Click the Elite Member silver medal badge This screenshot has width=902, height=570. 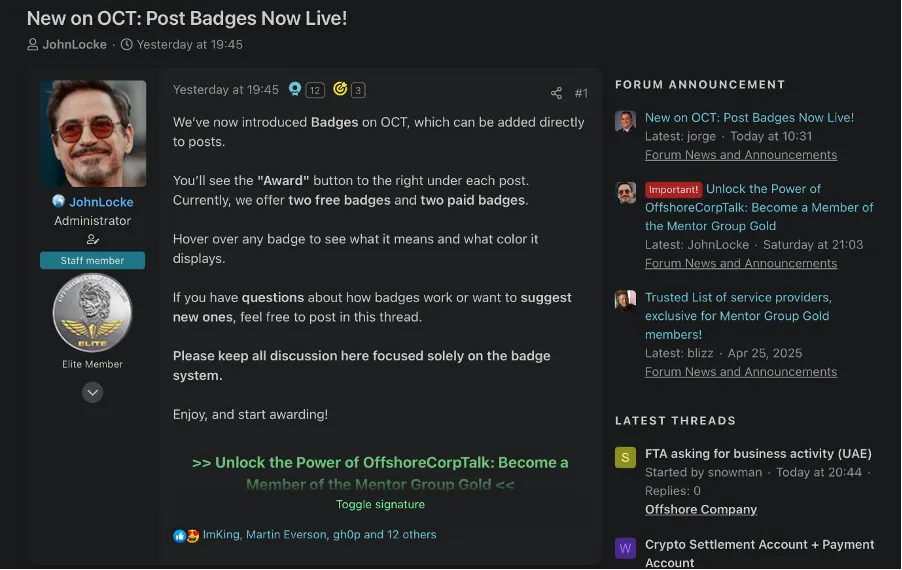(92, 313)
